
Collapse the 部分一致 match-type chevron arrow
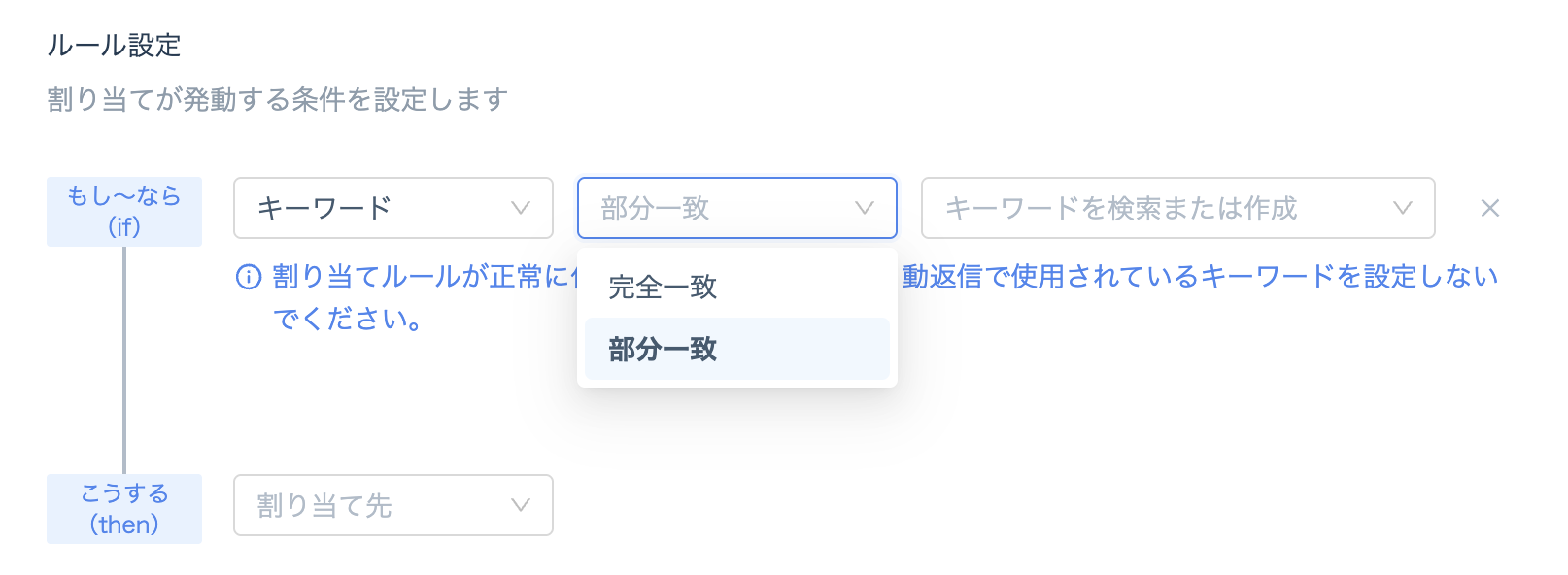865,208
